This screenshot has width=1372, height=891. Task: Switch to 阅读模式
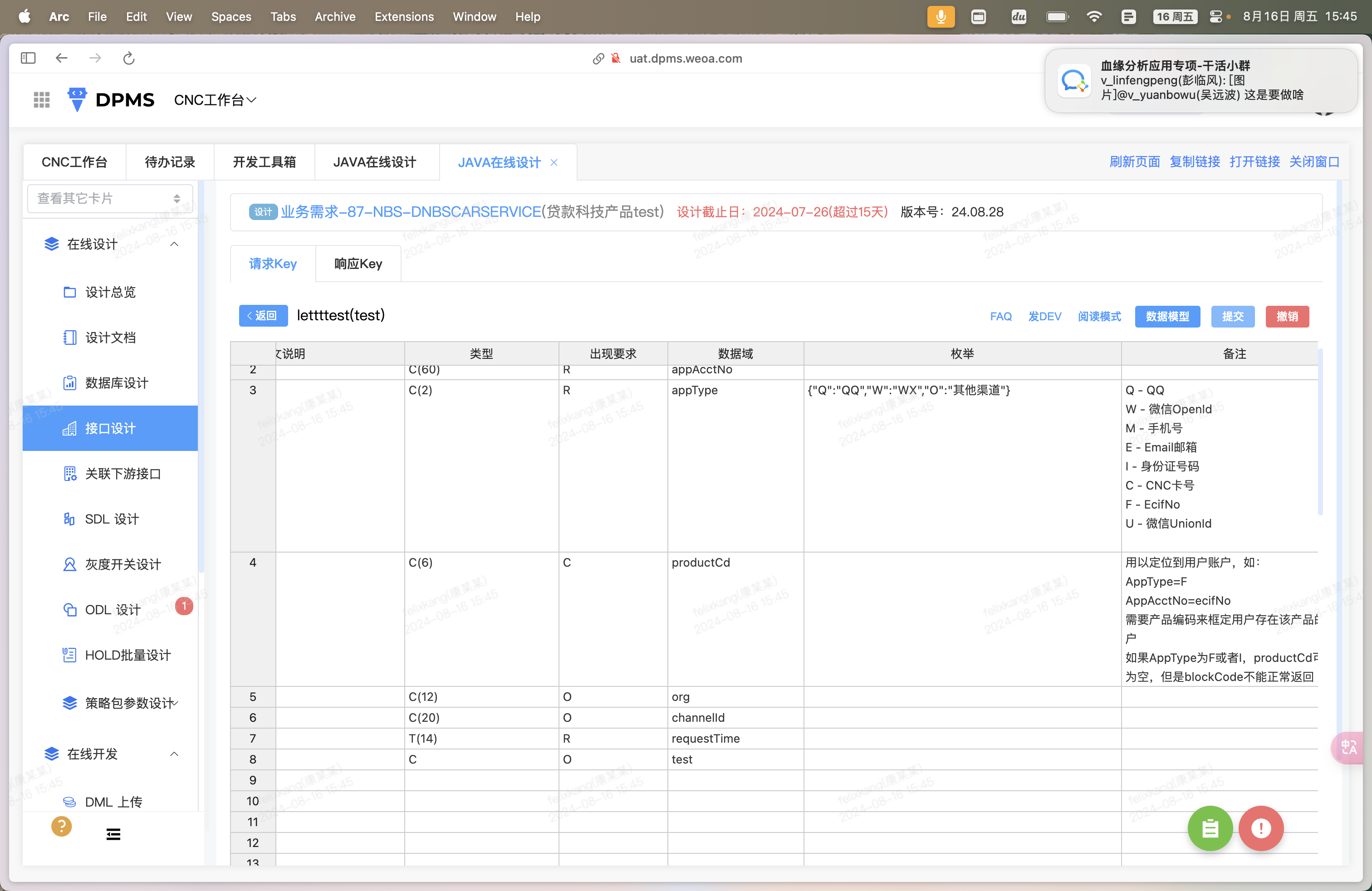pyautogui.click(x=1099, y=316)
